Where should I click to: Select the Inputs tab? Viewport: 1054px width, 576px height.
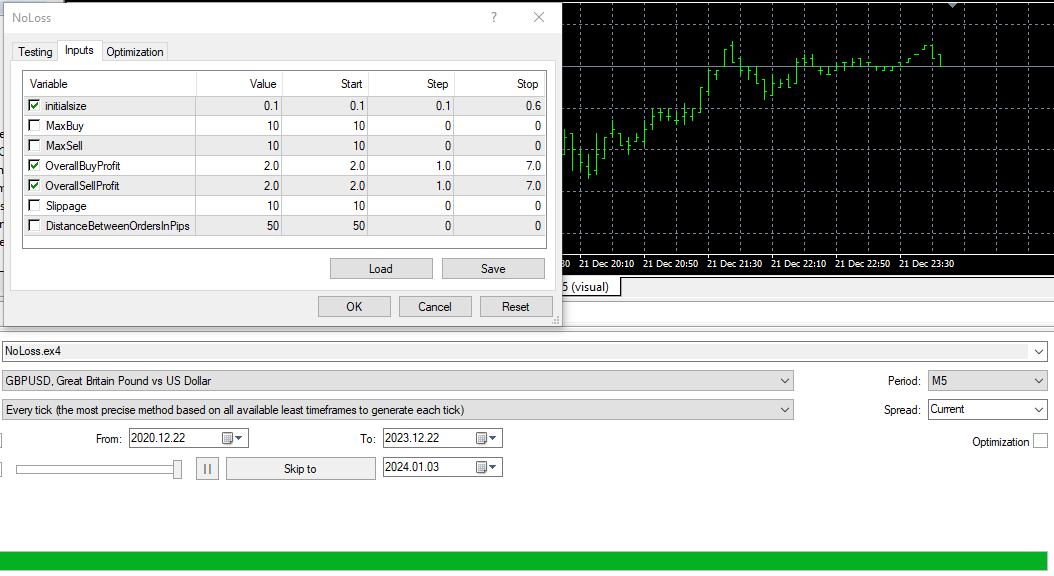click(79, 50)
